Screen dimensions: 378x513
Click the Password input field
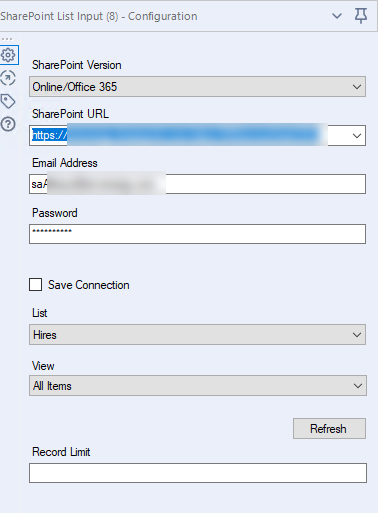click(x=197, y=234)
